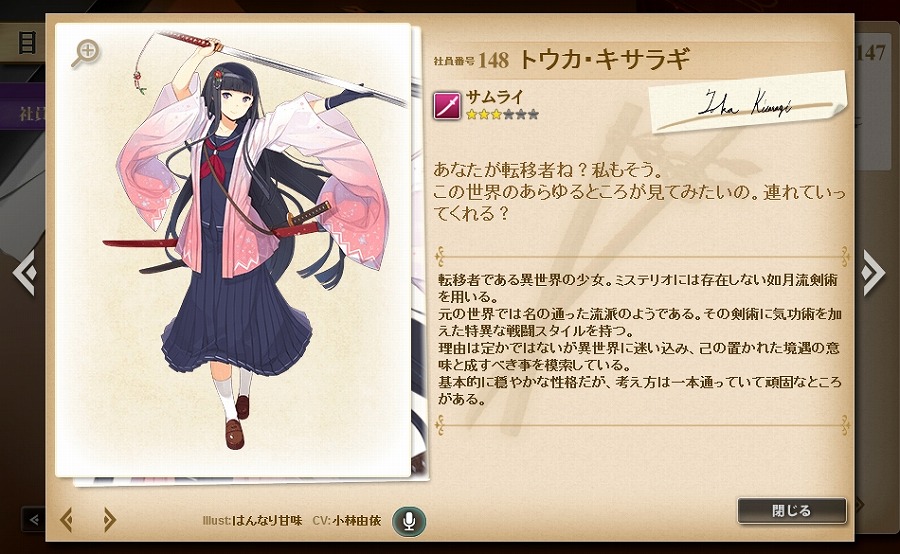Click the Toka Kisaragi signature note
This screenshot has height=554, width=900.
pos(748,103)
